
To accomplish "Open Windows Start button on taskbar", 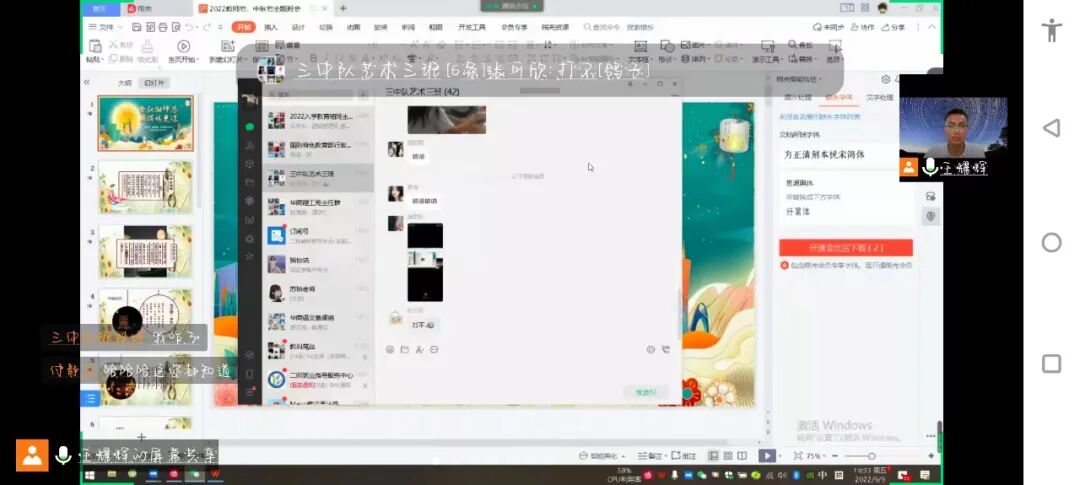I will [x=89, y=475].
